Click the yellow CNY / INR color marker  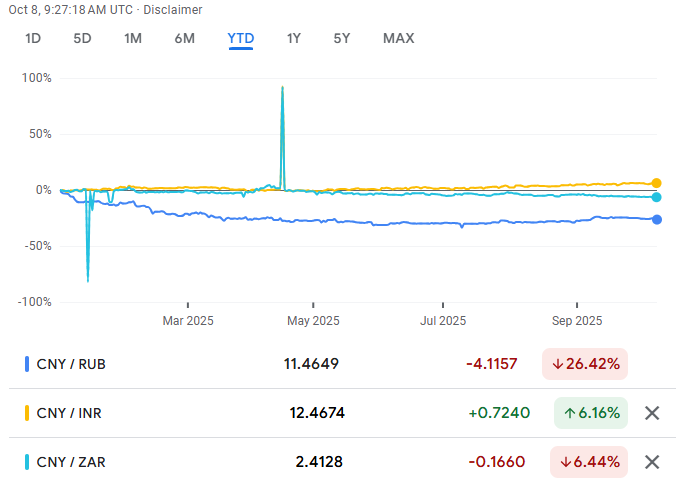26,413
